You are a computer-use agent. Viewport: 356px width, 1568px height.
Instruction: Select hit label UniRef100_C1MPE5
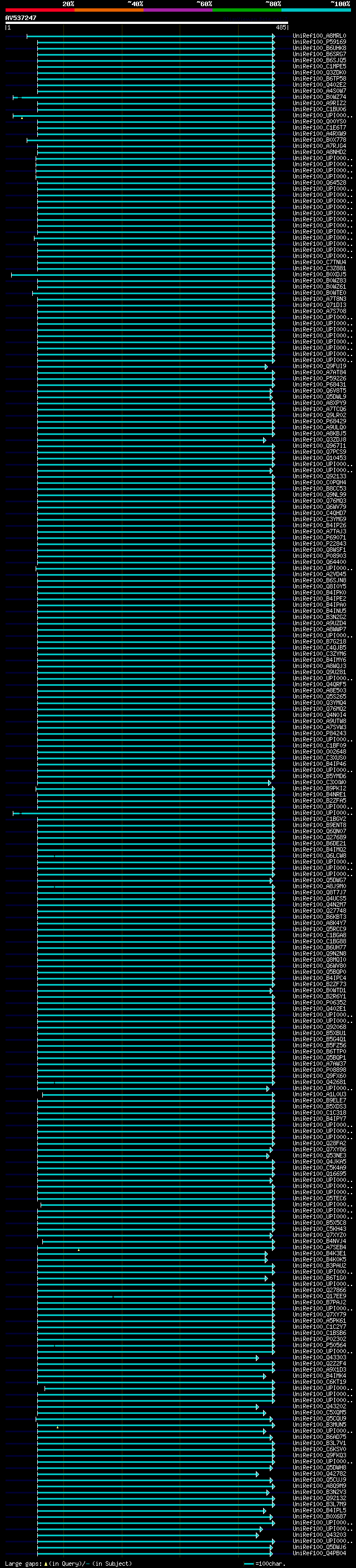click(x=319, y=66)
